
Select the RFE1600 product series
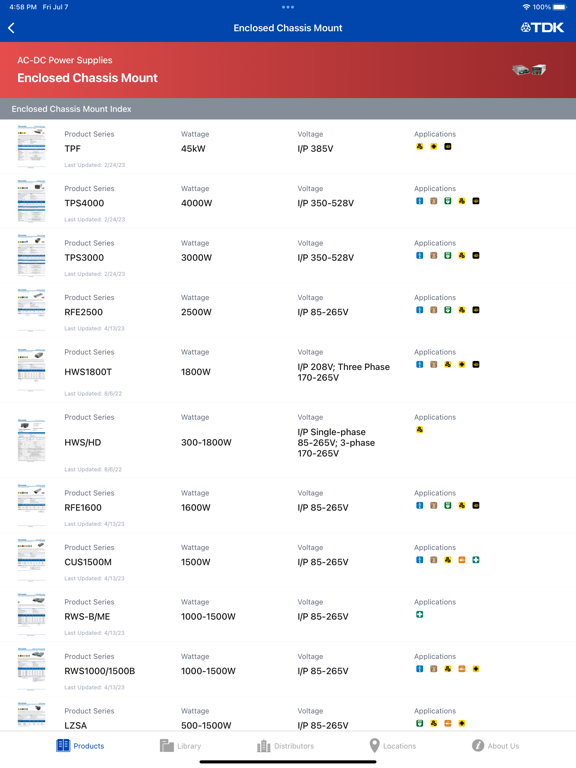pyautogui.click(x=83, y=508)
